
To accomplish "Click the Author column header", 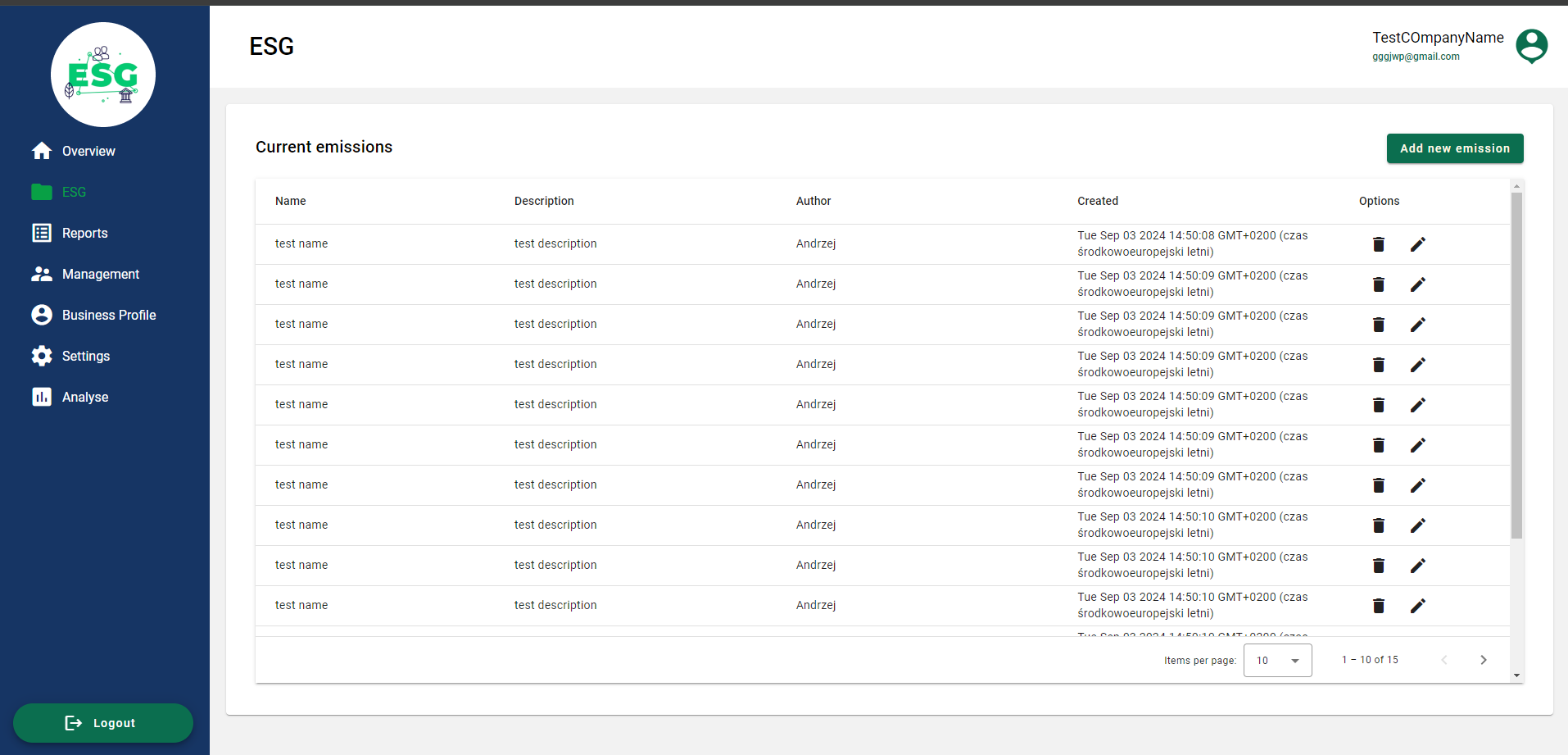I will 813,201.
